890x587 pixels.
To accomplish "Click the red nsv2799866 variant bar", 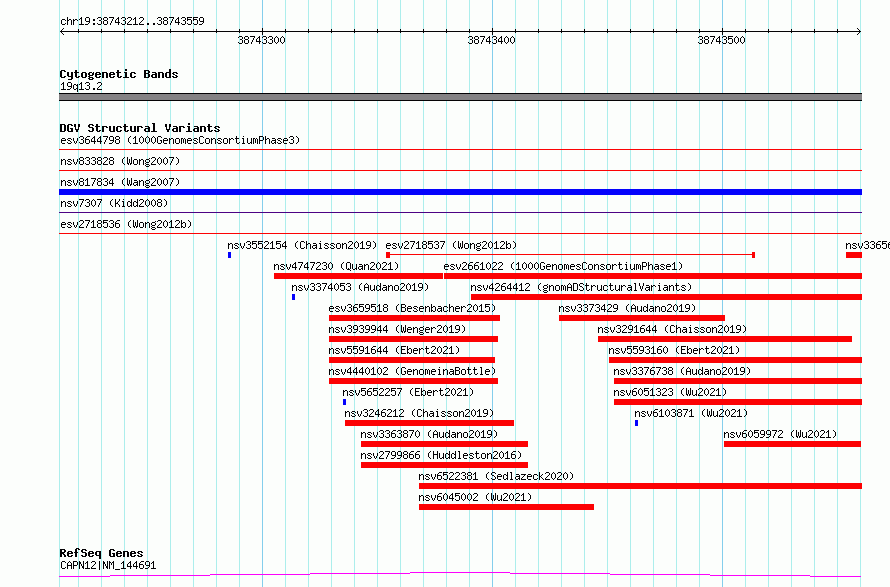I will (x=444, y=465).
